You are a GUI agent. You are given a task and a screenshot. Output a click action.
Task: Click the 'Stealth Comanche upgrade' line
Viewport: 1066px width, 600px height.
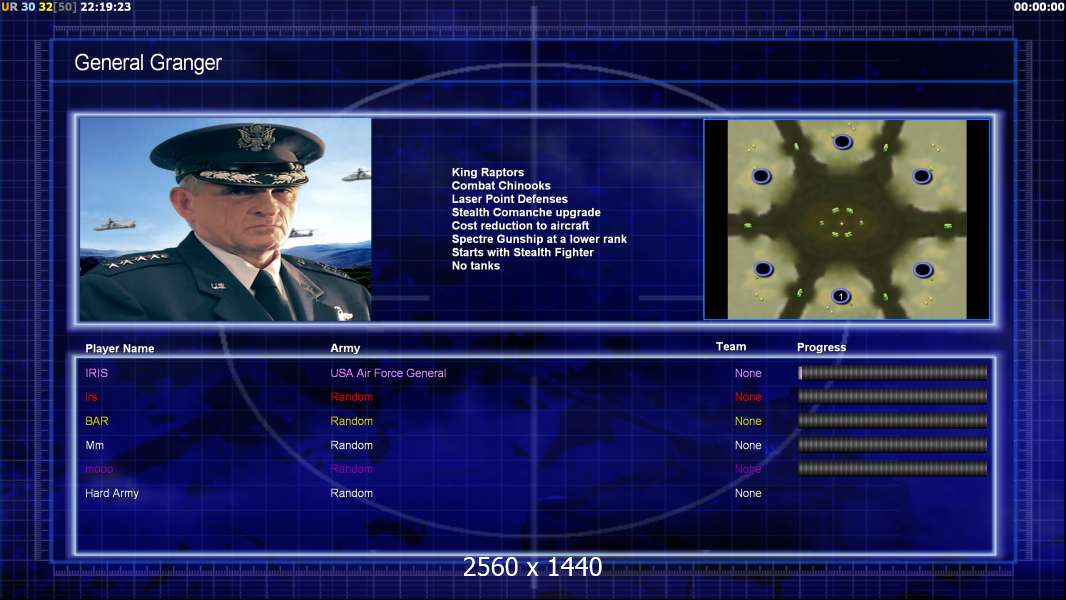pyautogui.click(x=526, y=212)
